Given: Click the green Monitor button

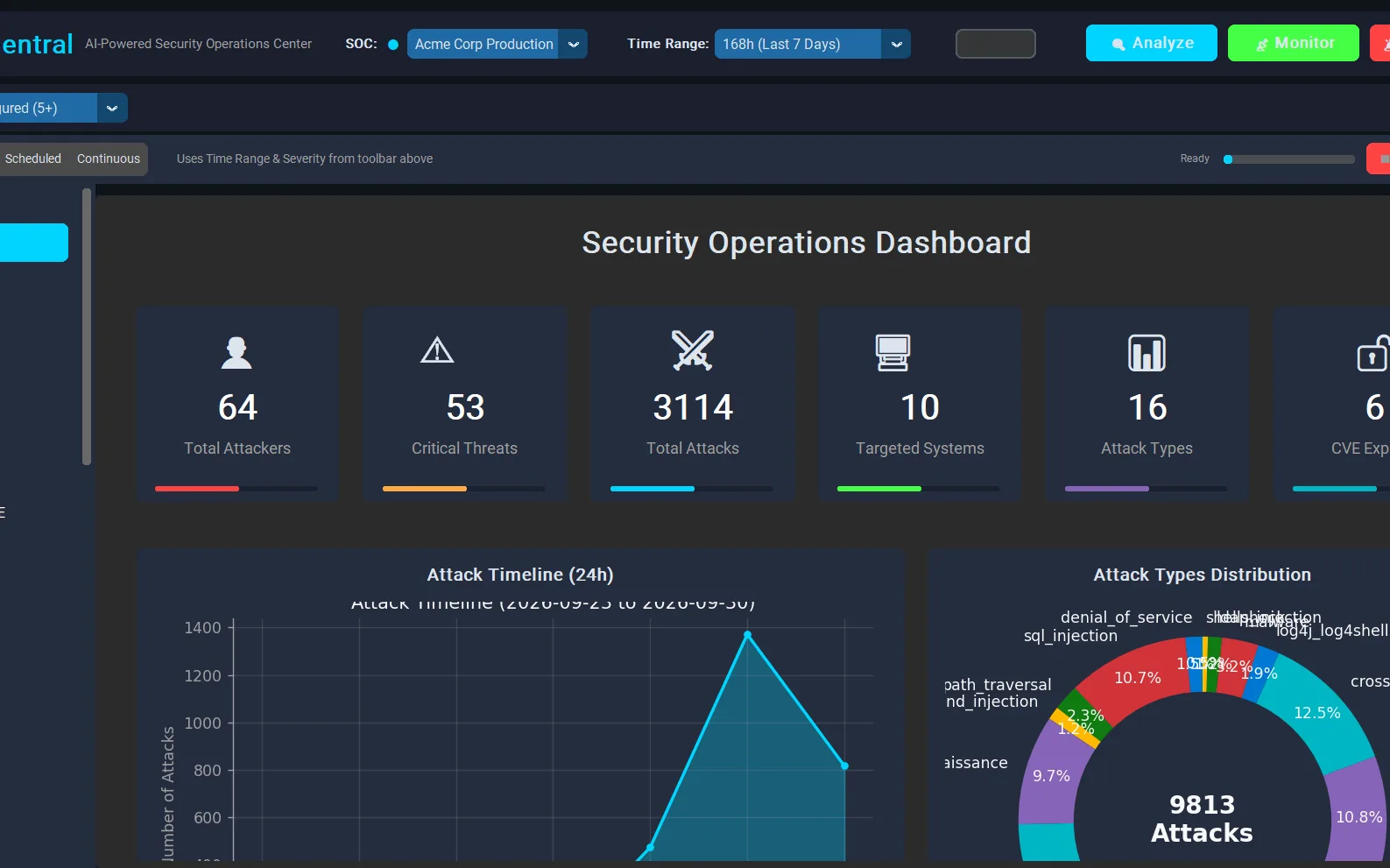Looking at the screenshot, I should [x=1293, y=43].
